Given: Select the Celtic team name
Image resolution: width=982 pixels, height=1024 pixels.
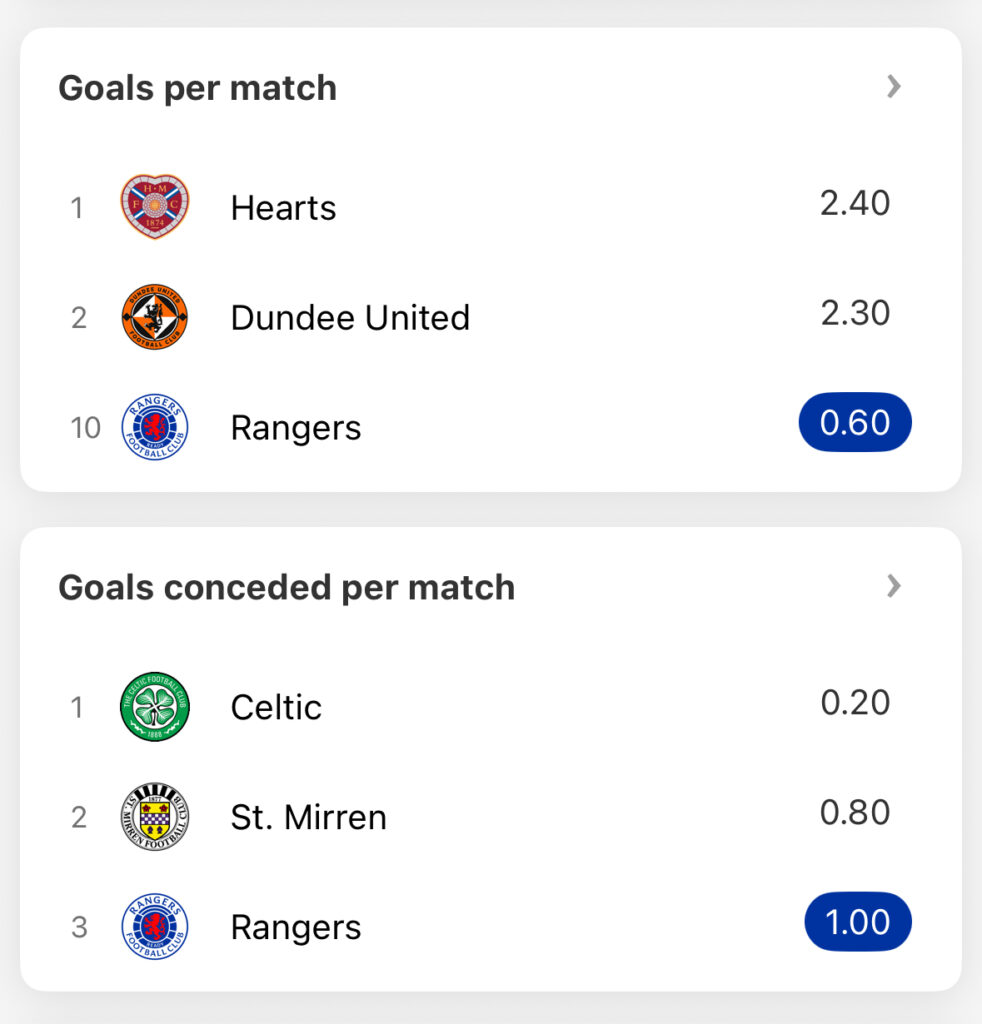Looking at the screenshot, I should pyautogui.click(x=276, y=707).
